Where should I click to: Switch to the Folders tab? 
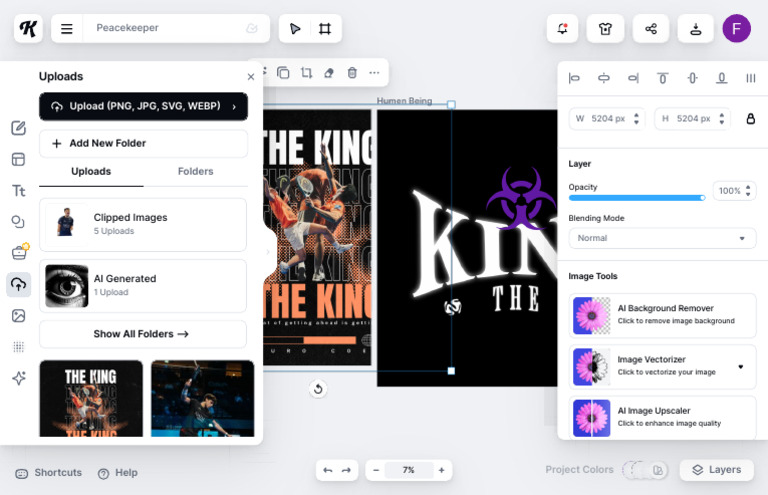[x=195, y=171]
